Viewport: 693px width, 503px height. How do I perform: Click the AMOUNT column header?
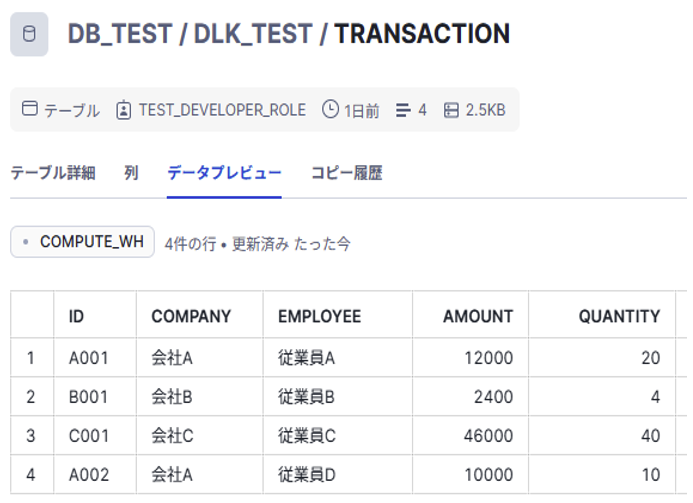click(477, 316)
